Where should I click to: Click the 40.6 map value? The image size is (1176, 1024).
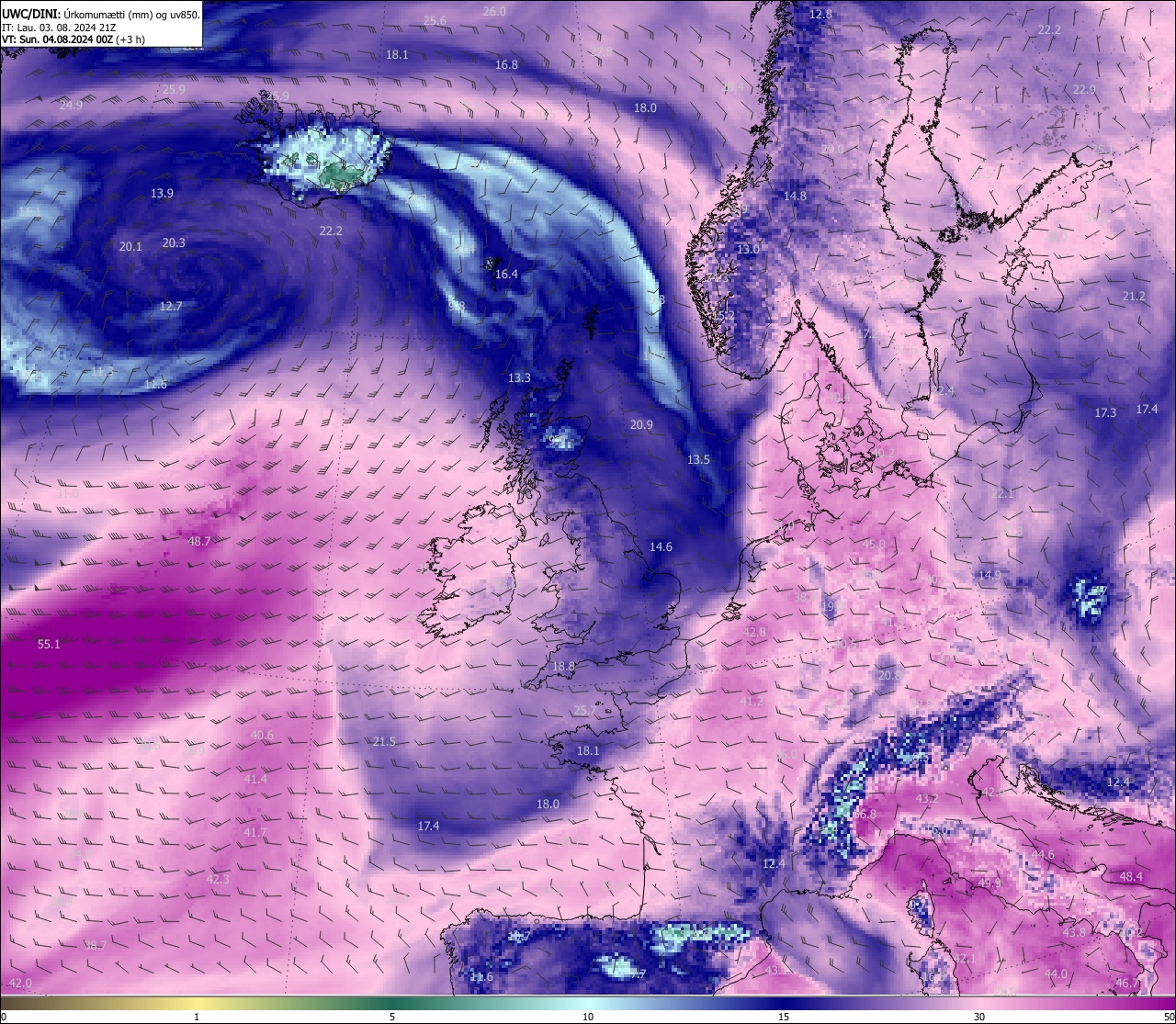[x=262, y=736]
